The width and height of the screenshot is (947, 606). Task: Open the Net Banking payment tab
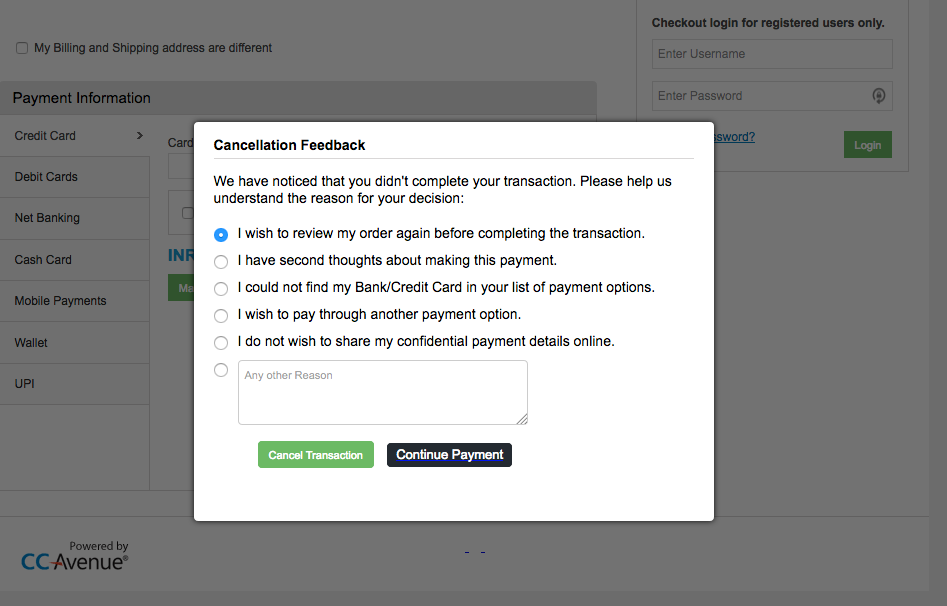pos(74,218)
